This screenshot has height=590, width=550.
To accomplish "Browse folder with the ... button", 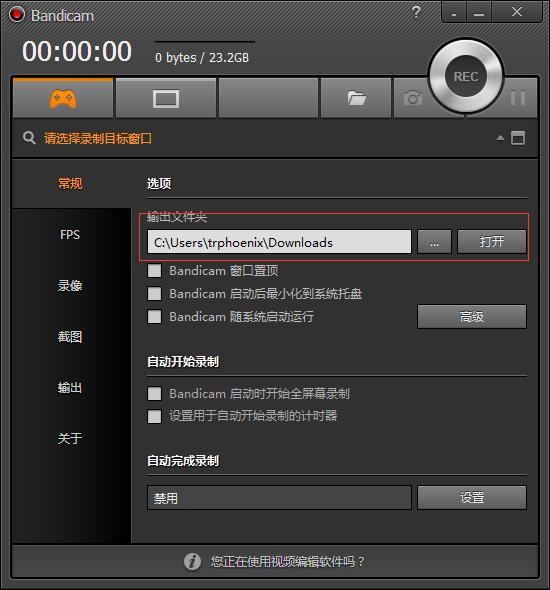I will pos(435,242).
